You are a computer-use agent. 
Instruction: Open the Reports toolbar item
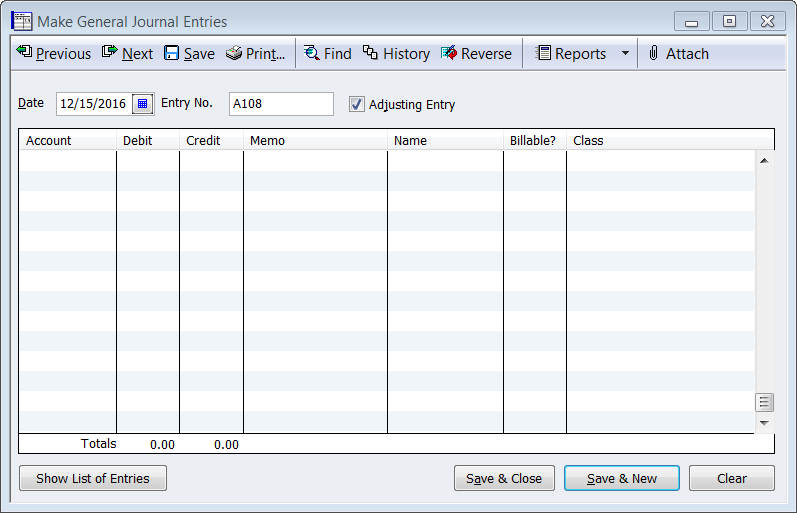(x=571, y=54)
